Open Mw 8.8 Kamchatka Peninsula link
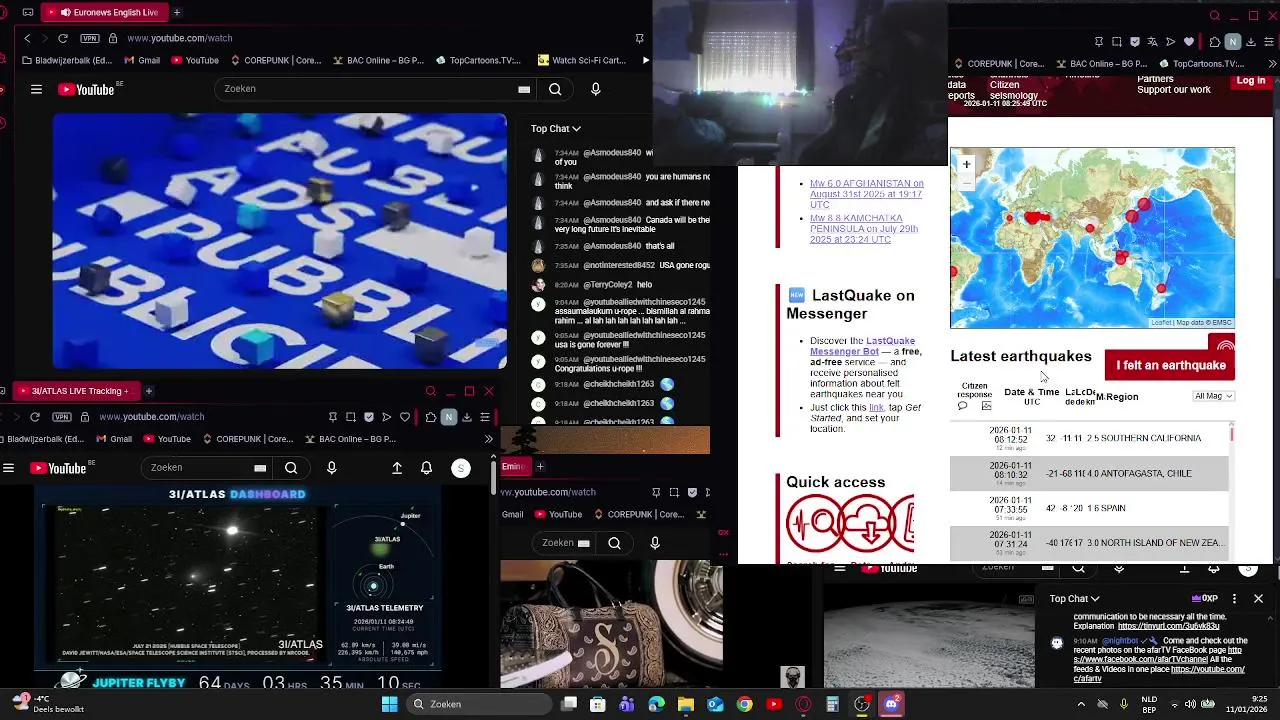 [x=863, y=229]
